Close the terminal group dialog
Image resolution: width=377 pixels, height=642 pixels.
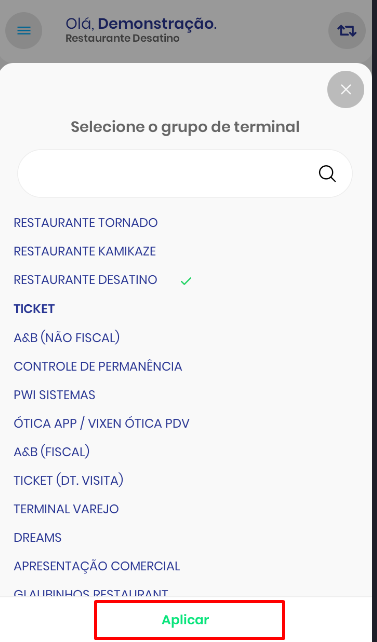click(345, 90)
